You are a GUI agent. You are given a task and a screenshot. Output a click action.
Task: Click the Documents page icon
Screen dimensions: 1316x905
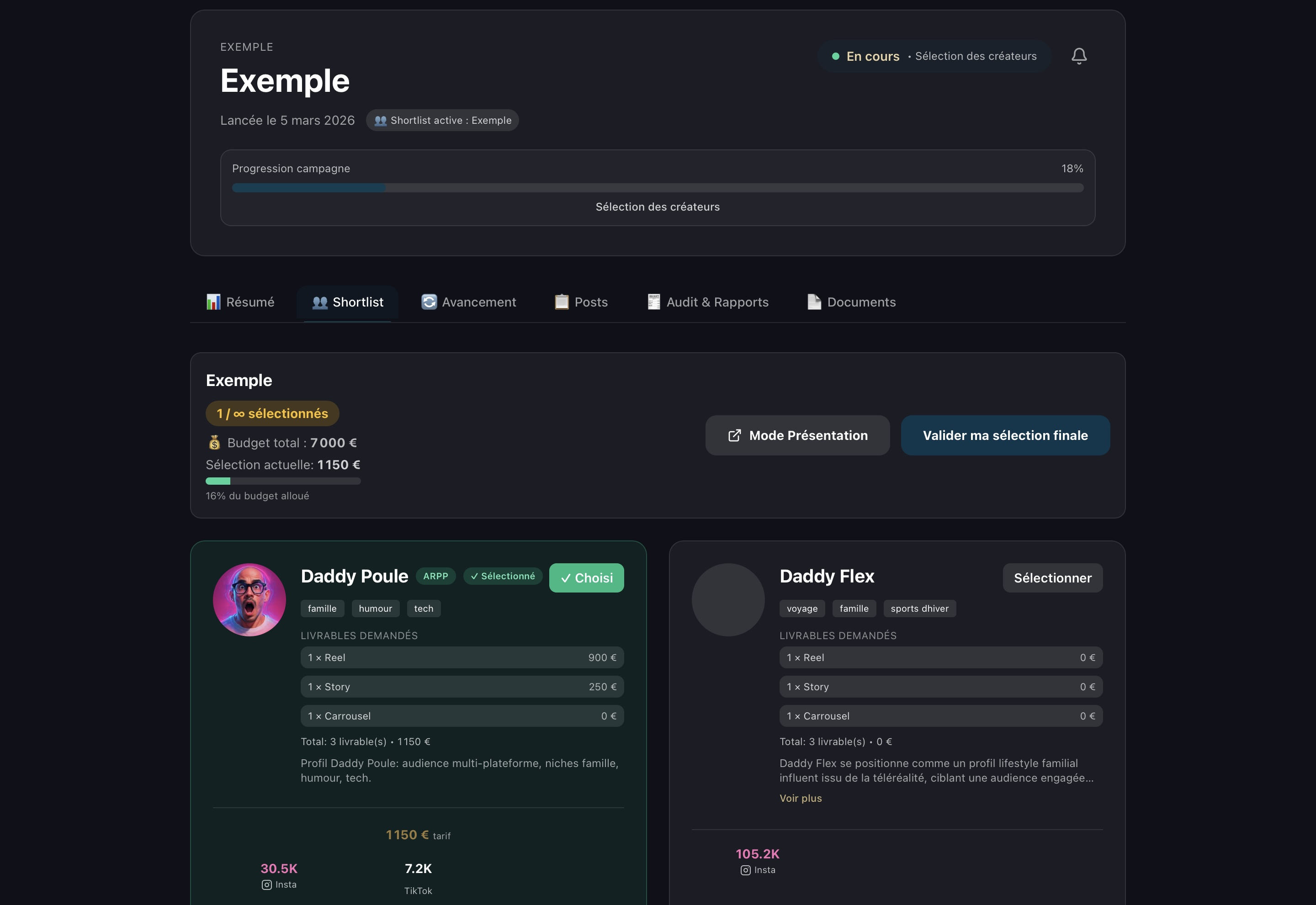coord(814,302)
